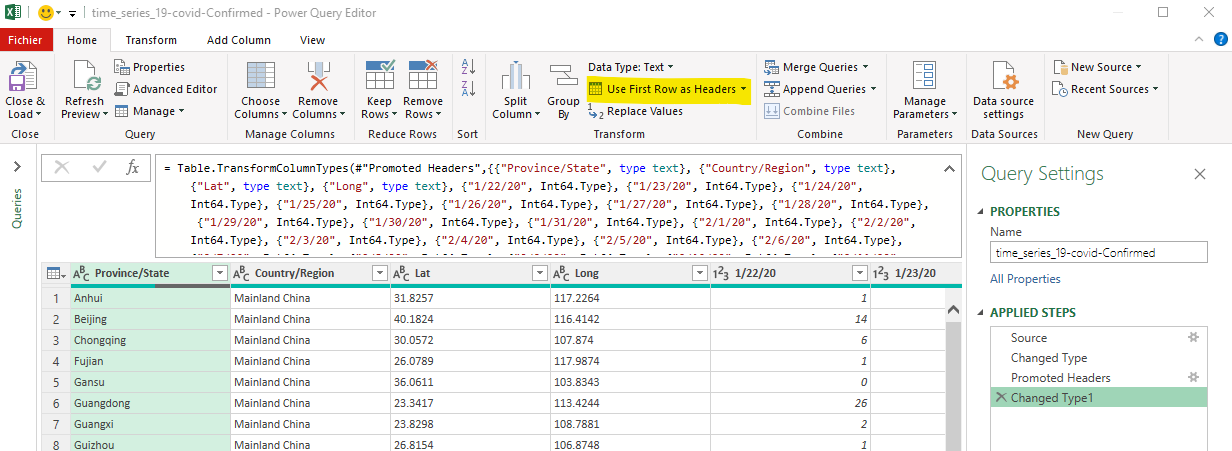Cancel formula edit with X icon
This screenshot has height=451, width=1232.
[x=61, y=168]
